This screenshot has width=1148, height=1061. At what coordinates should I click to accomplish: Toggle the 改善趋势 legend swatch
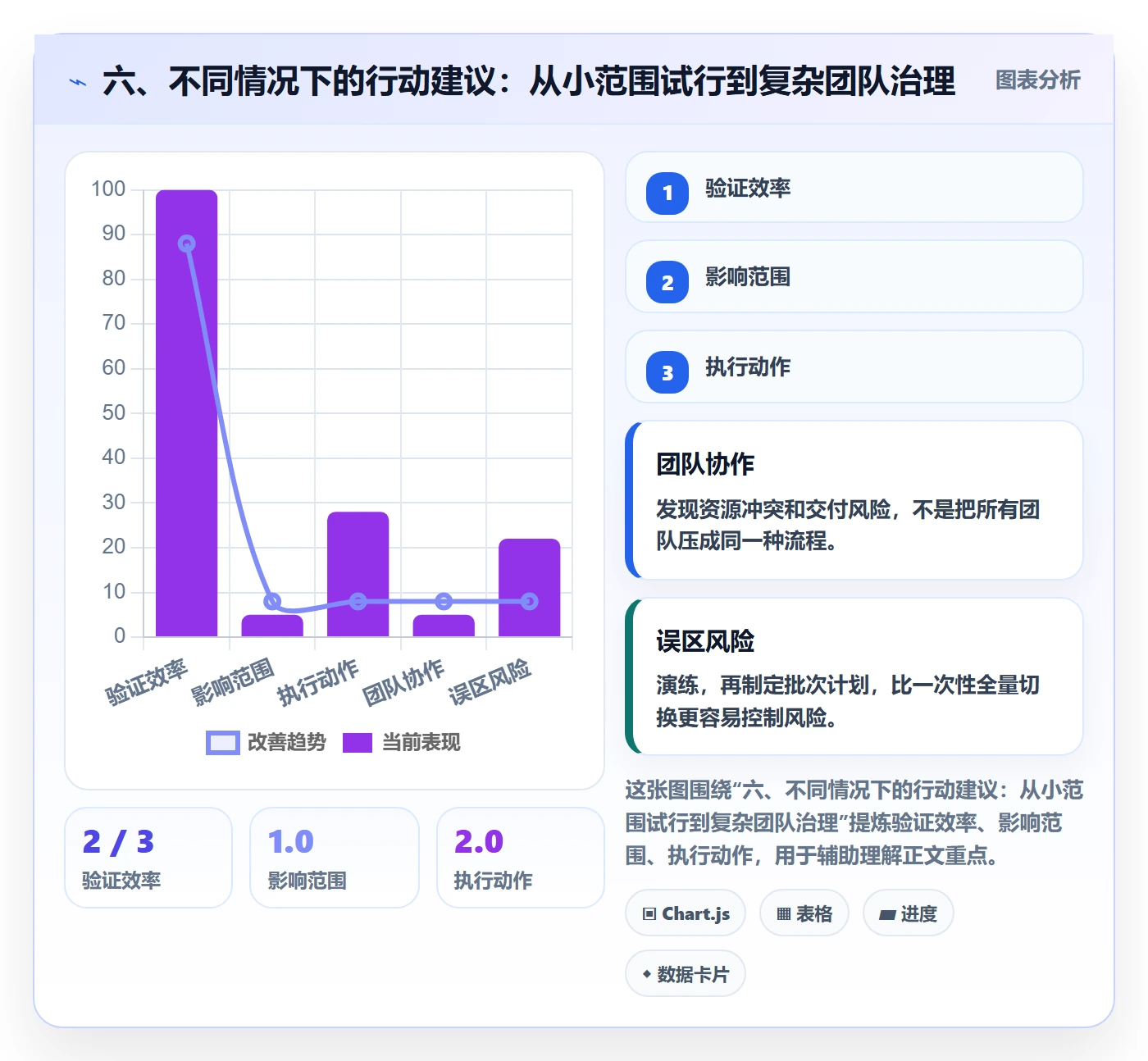(x=222, y=742)
